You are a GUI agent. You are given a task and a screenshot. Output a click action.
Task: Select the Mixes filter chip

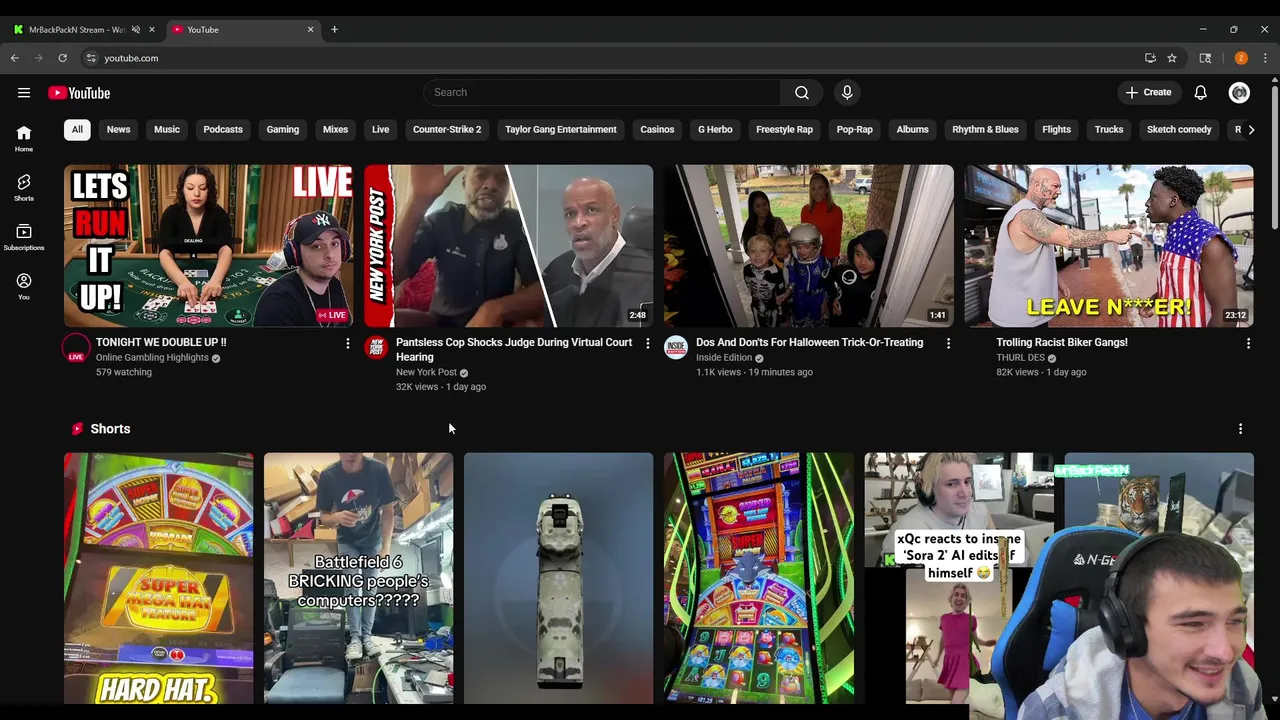[335, 129]
